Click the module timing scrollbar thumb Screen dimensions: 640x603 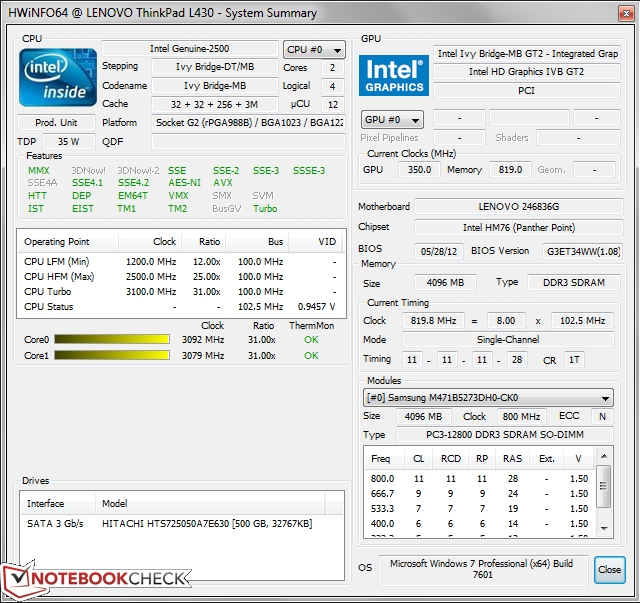point(604,486)
